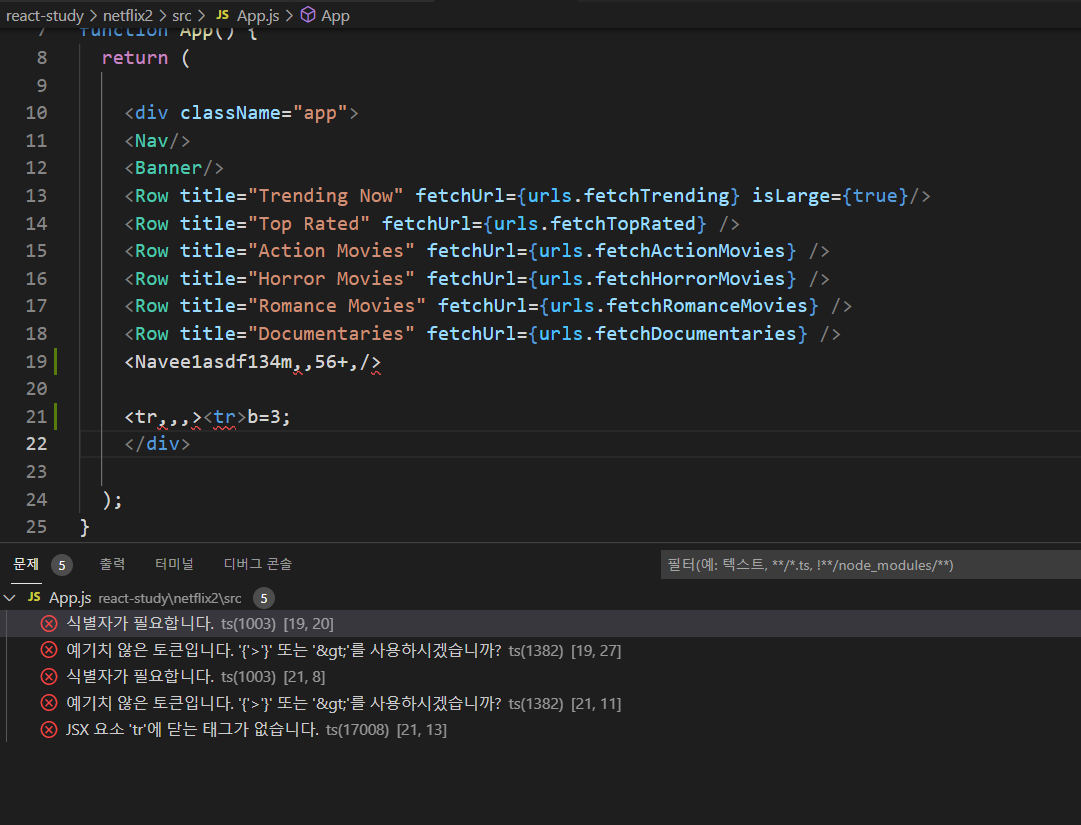
Task: Click 'Top Rated' title string
Action: point(308,223)
